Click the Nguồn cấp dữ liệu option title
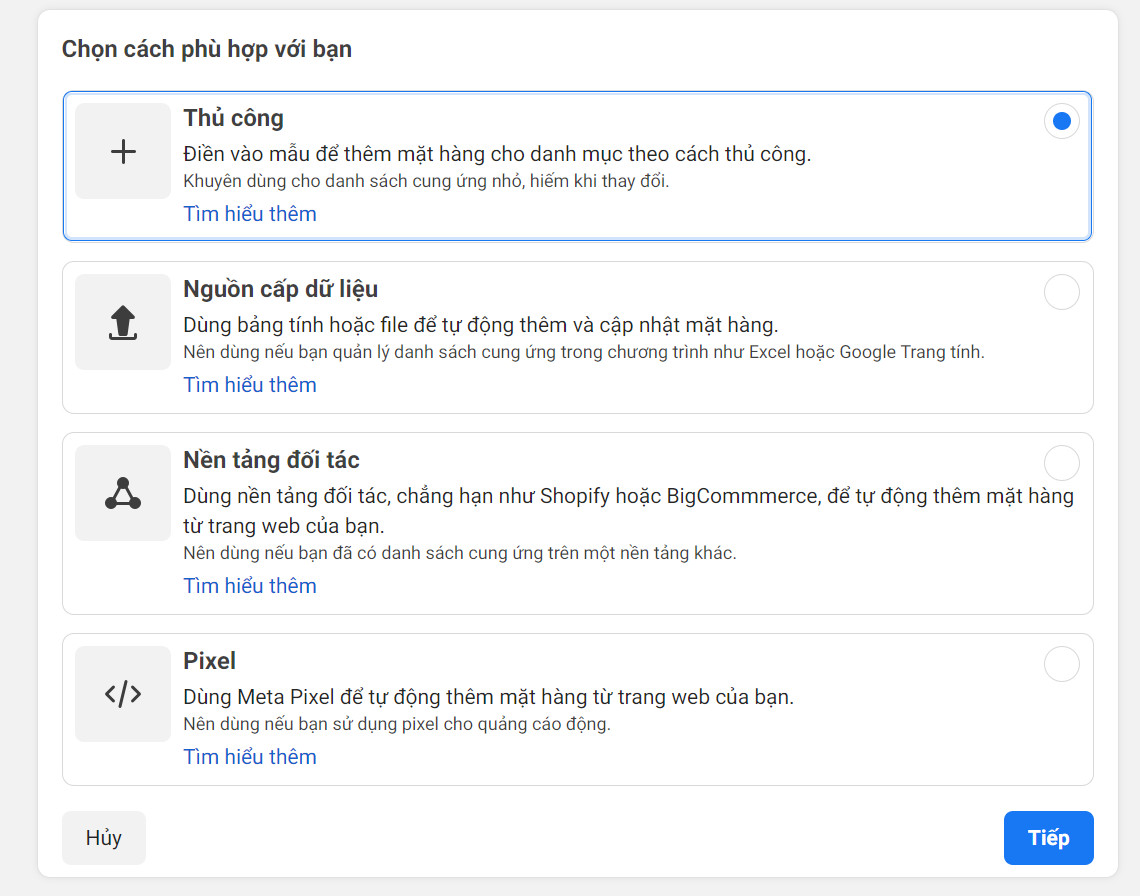Viewport: 1140px width, 896px height. point(281,289)
